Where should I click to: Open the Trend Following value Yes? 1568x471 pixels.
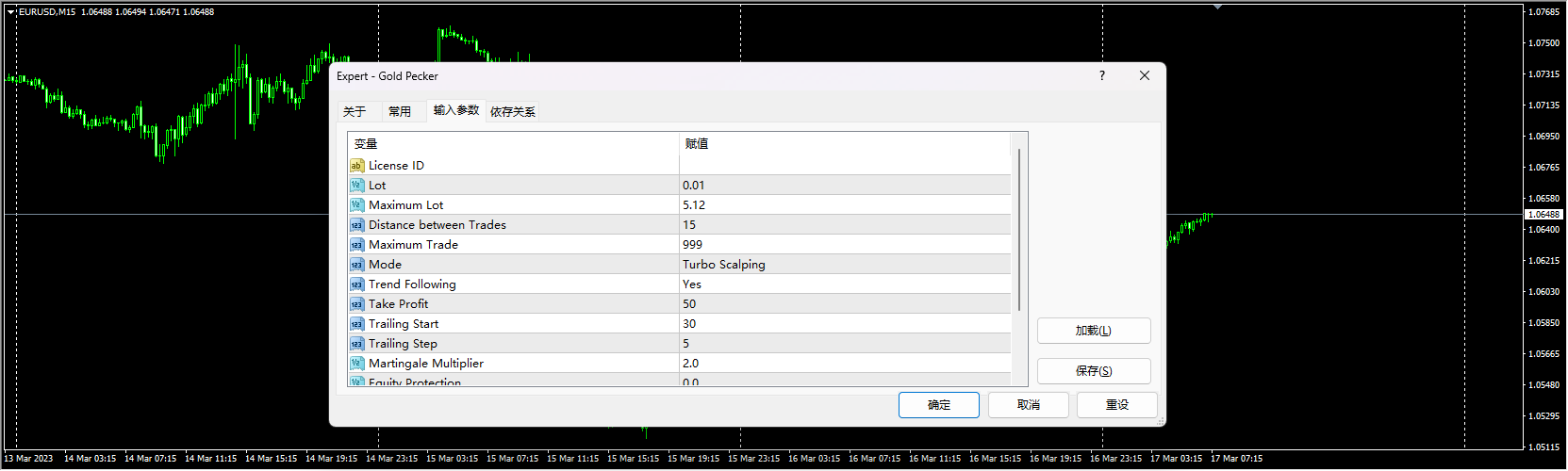coord(845,284)
